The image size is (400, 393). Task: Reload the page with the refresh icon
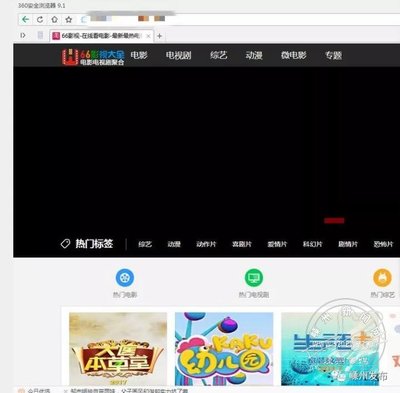click(x=40, y=19)
